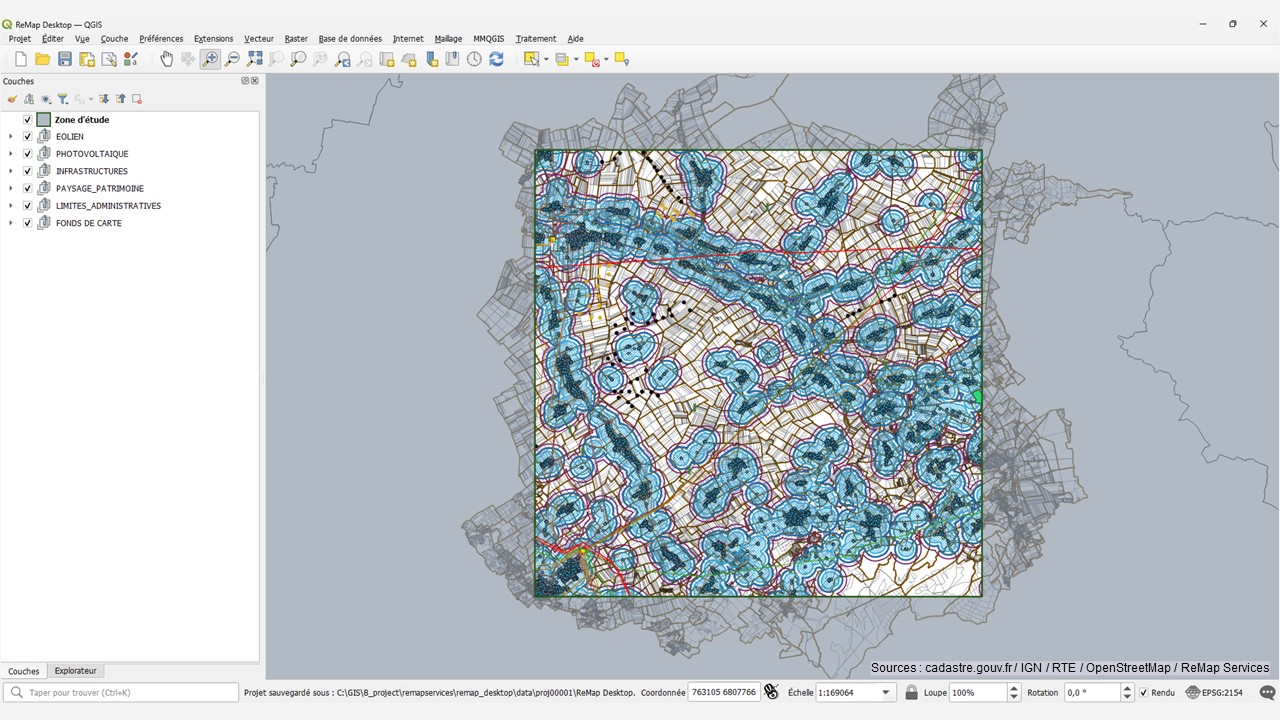Expand the EOLIEN group
This screenshot has width=1280, height=720.
tap(11, 137)
